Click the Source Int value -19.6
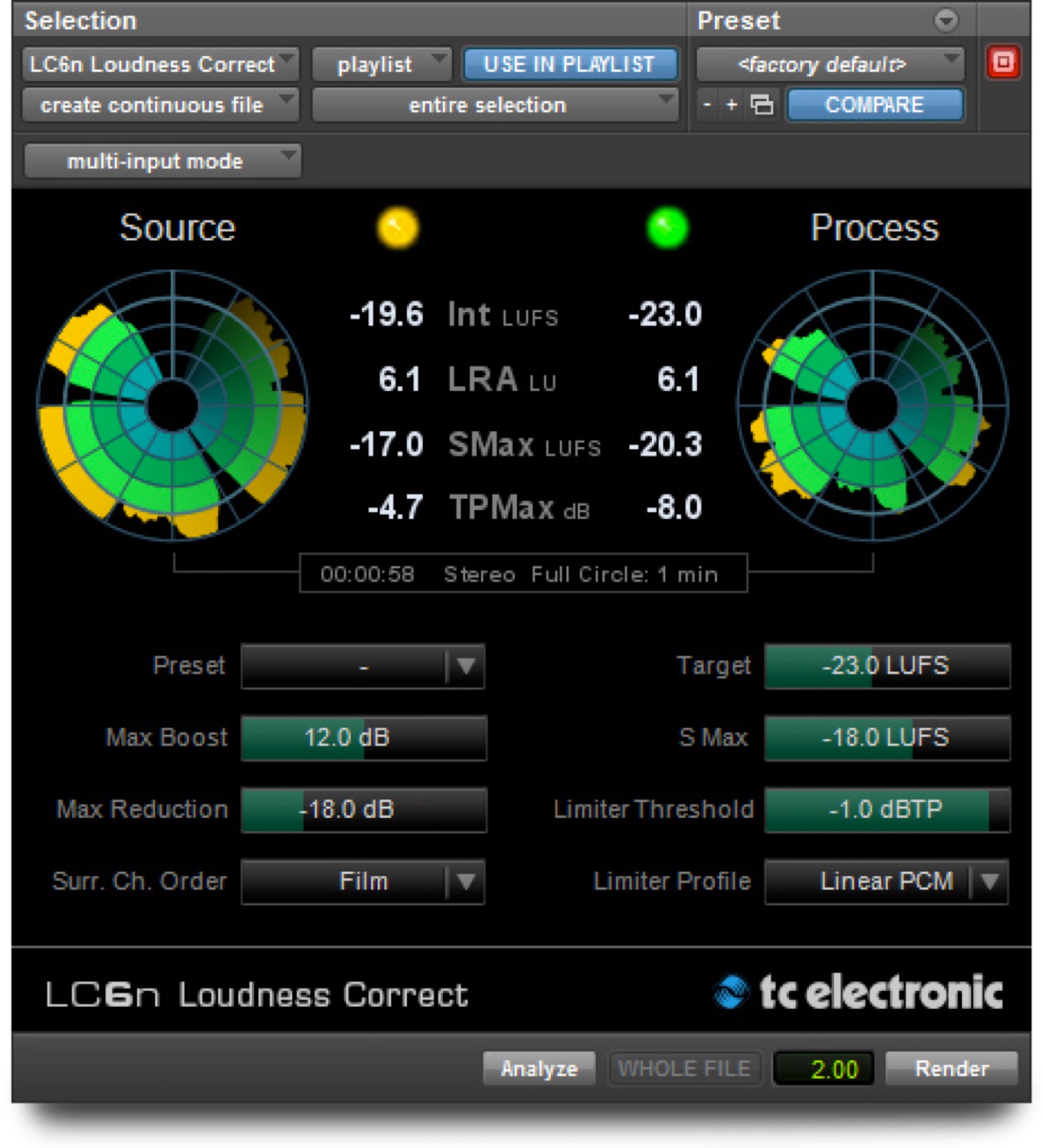Viewport: 1043px width, 1148px height. (387, 314)
